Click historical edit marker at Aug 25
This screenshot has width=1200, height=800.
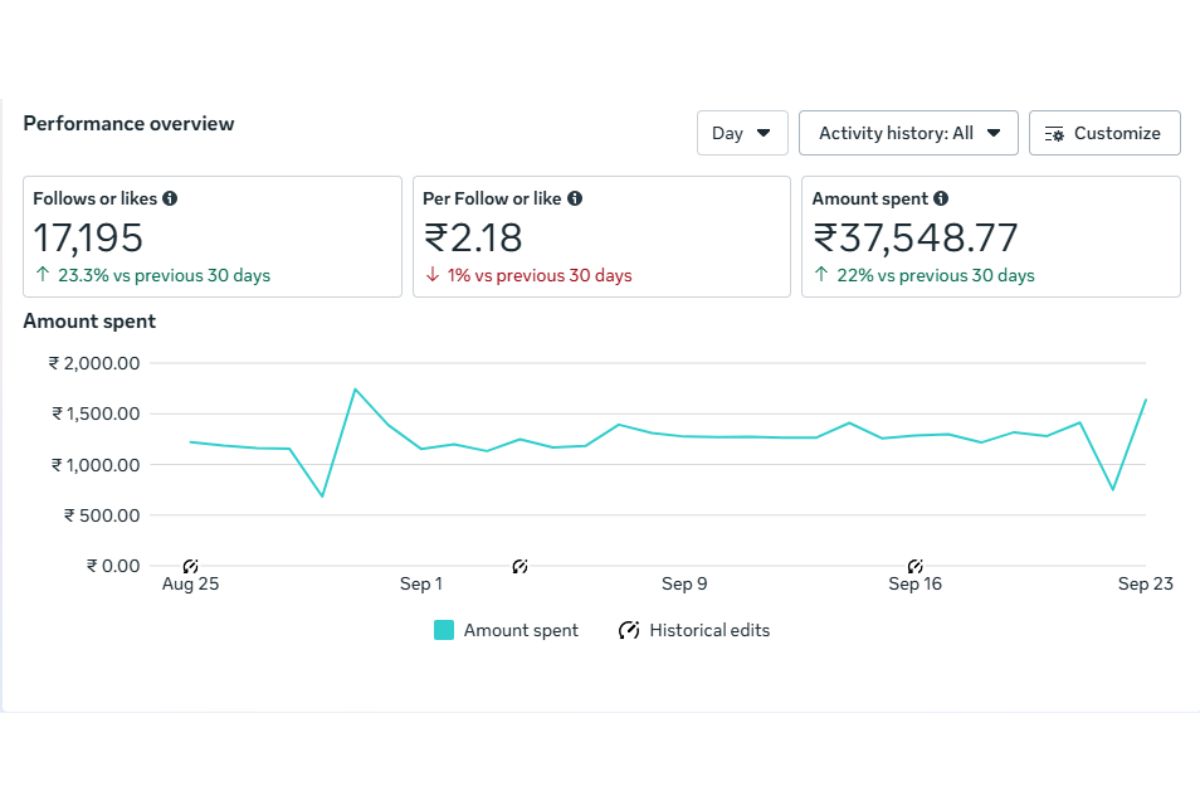coord(191,566)
